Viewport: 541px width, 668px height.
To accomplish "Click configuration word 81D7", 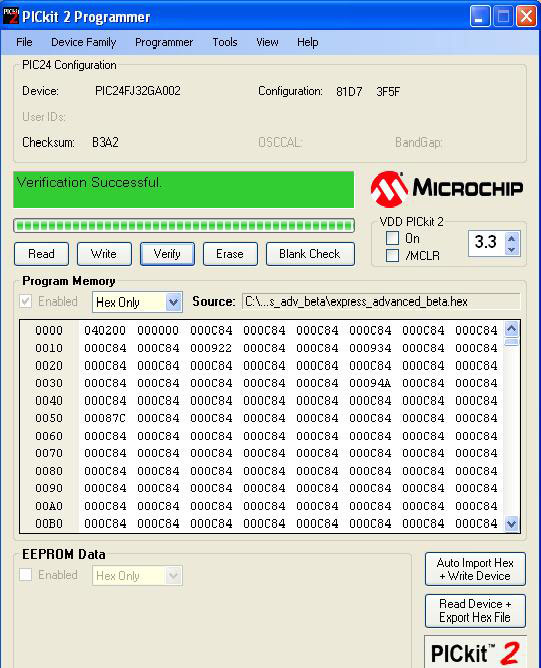I will pos(349,92).
